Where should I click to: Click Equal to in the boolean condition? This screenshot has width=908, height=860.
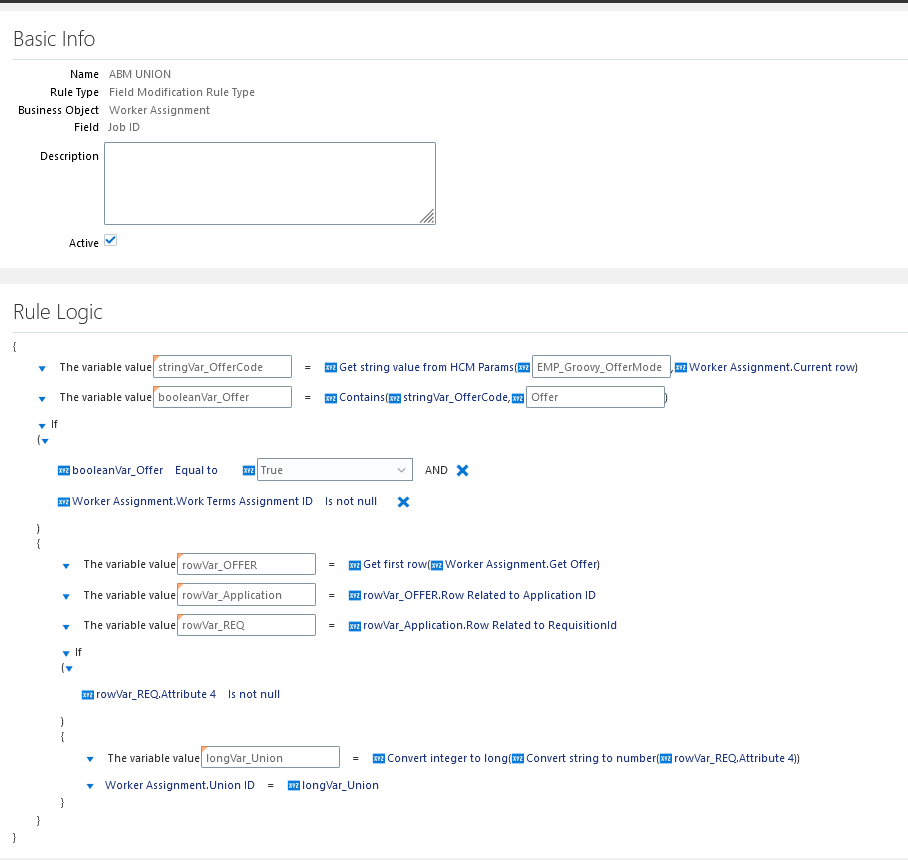(197, 470)
